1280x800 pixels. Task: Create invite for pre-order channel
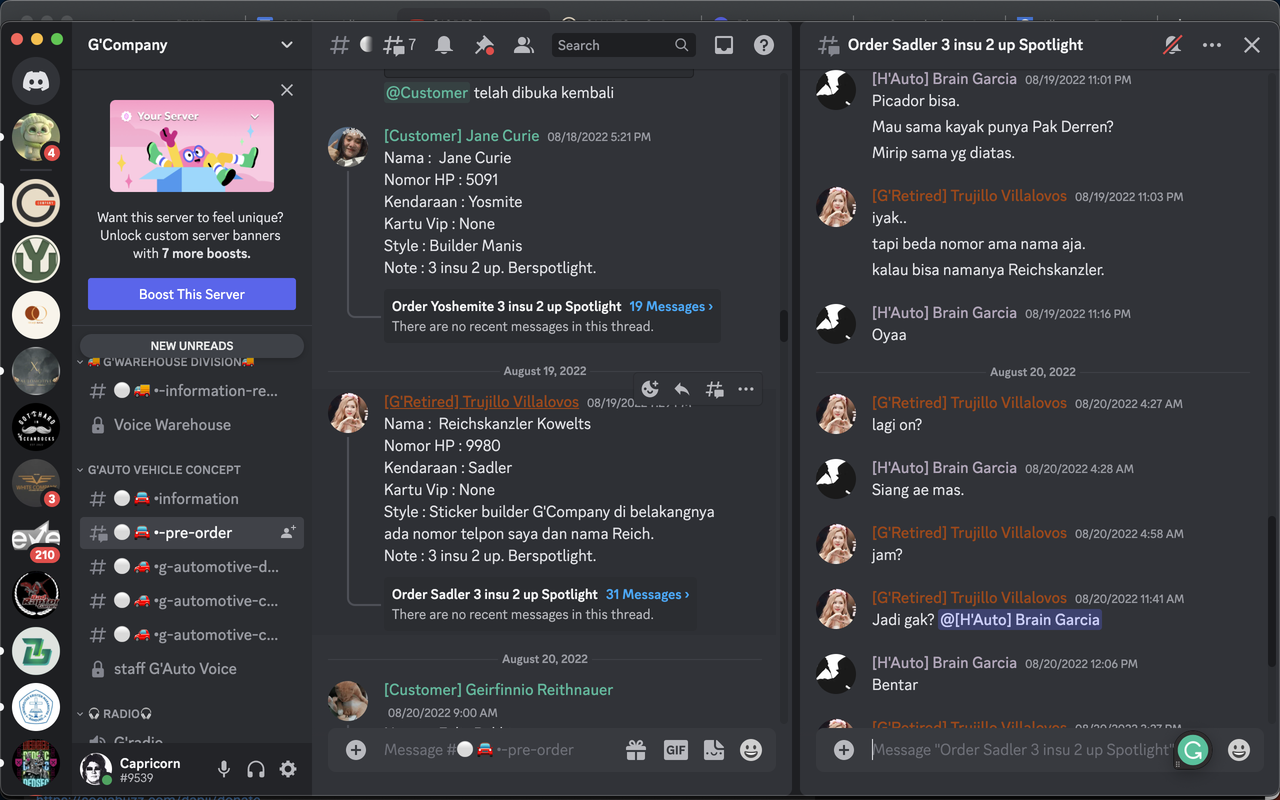[x=288, y=533]
